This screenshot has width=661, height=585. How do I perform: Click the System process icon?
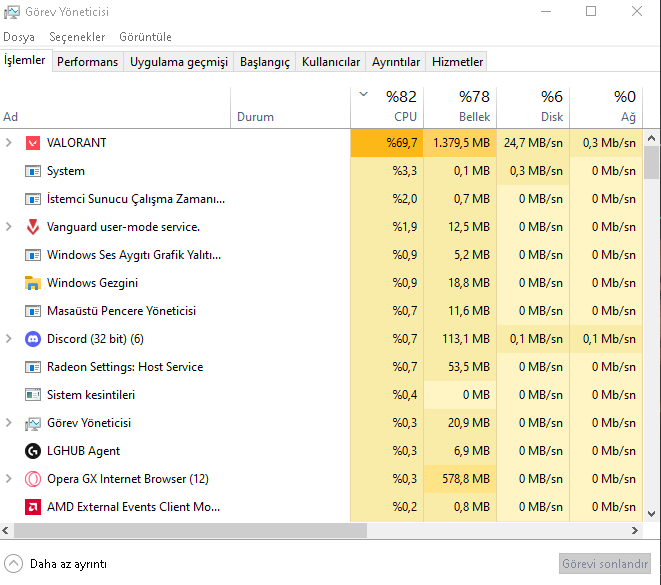pos(33,171)
